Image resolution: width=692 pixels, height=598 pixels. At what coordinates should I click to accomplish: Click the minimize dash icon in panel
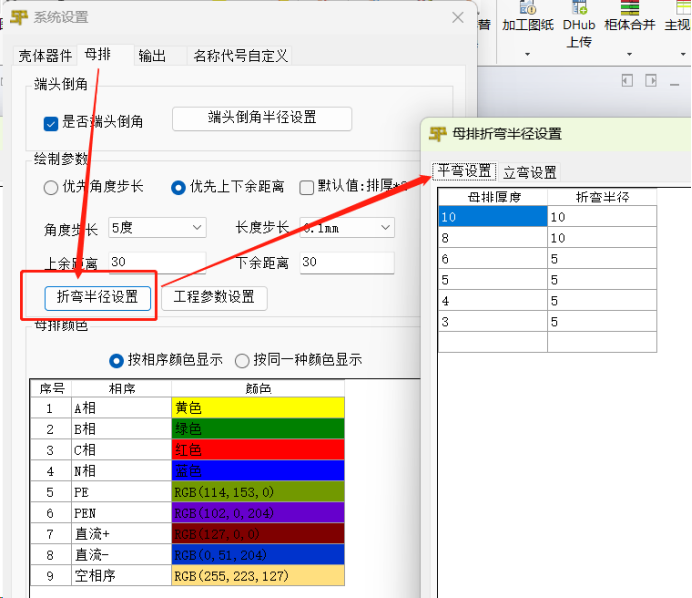coord(674,84)
